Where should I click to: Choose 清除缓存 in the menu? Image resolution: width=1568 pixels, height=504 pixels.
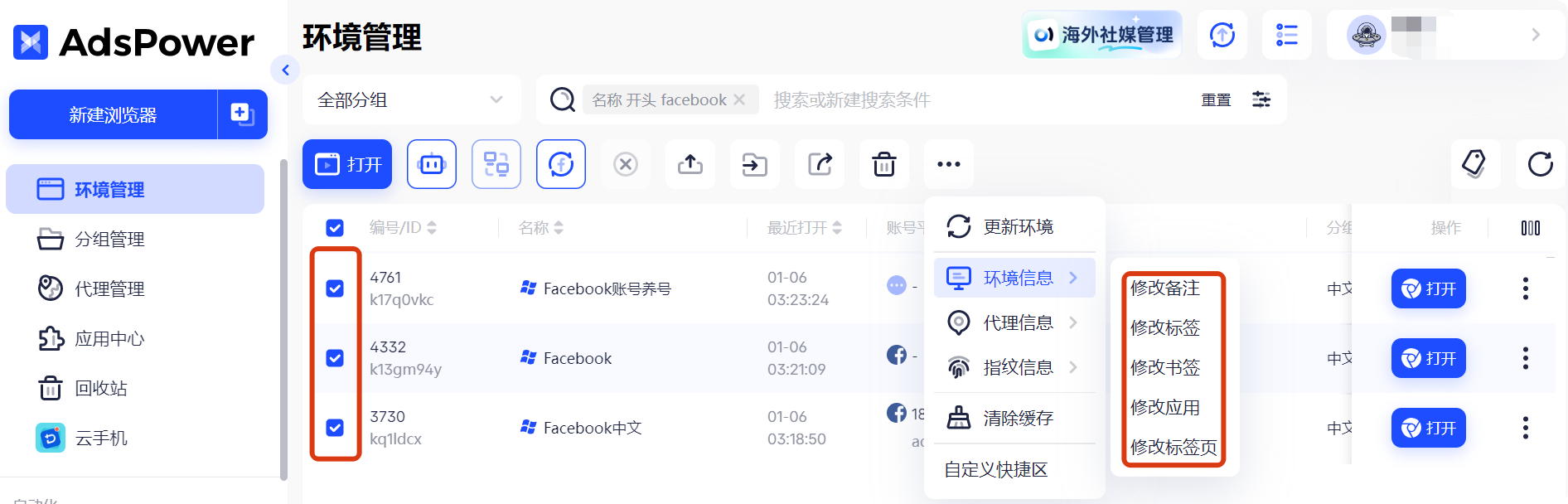click(x=1017, y=419)
